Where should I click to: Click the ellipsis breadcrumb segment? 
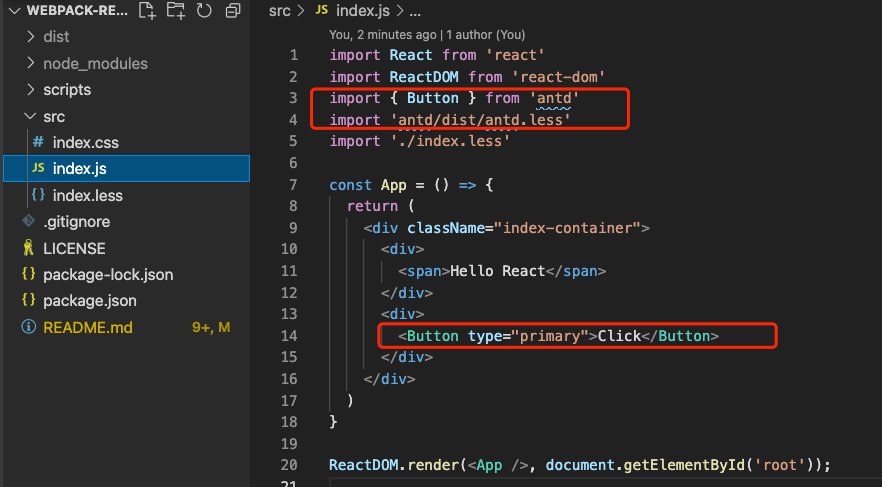click(x=415, y=12)
